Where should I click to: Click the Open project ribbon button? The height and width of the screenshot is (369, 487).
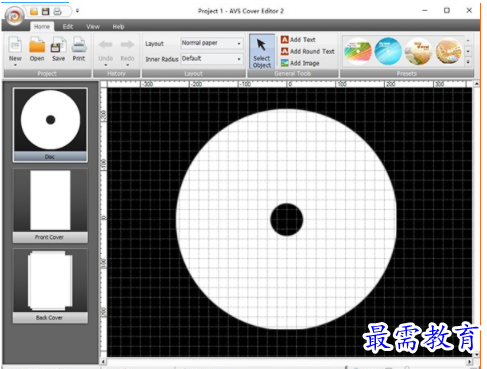pyautogui.click(x=37, y=49)
